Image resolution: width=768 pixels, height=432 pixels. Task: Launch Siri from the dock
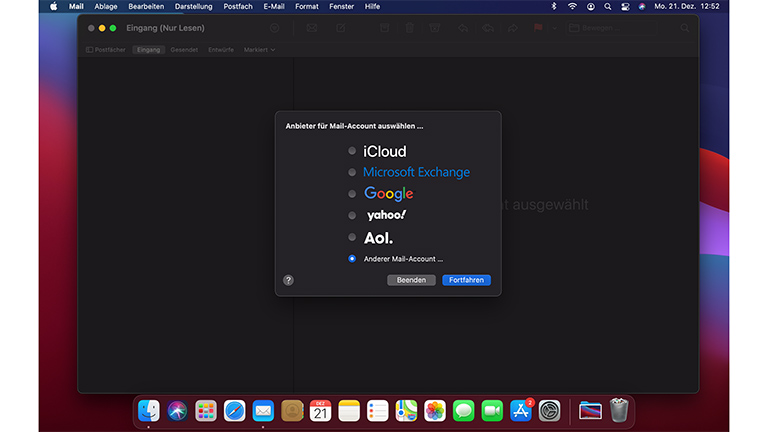pyautogui.click(x=177, y=410)
